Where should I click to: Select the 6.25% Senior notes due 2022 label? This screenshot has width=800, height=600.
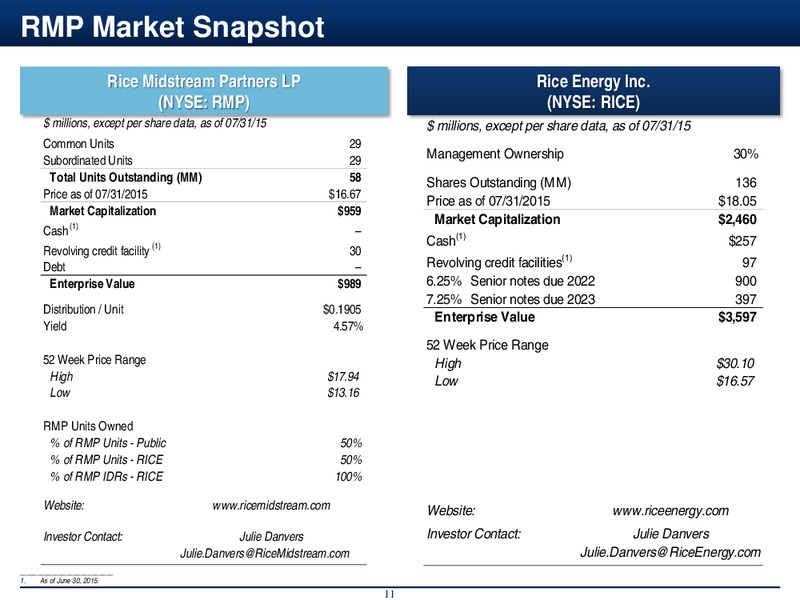511,281
